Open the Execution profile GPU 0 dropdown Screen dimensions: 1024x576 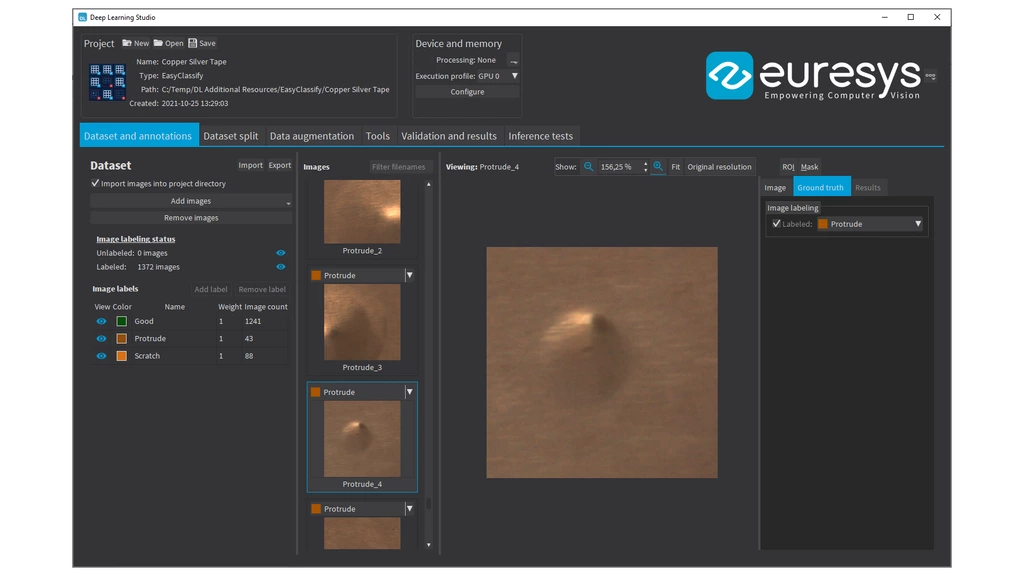(x=514, y=75)
